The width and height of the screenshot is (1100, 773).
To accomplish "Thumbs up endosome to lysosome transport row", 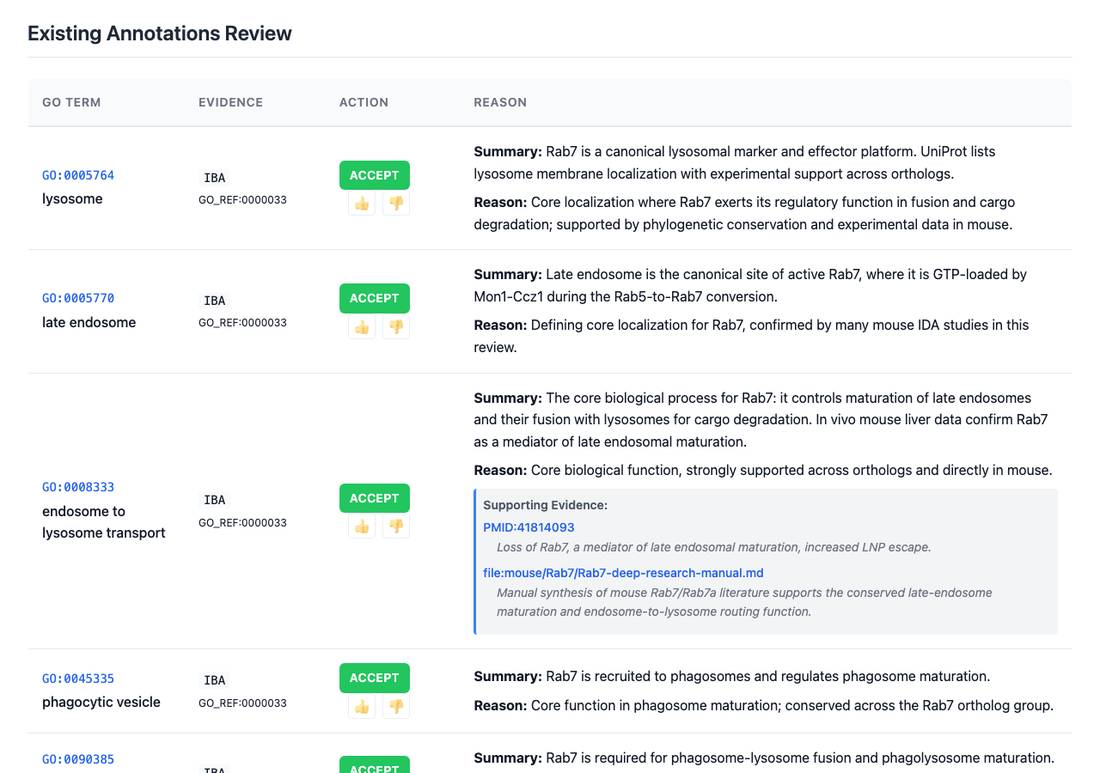I will [x=361, y=527].
